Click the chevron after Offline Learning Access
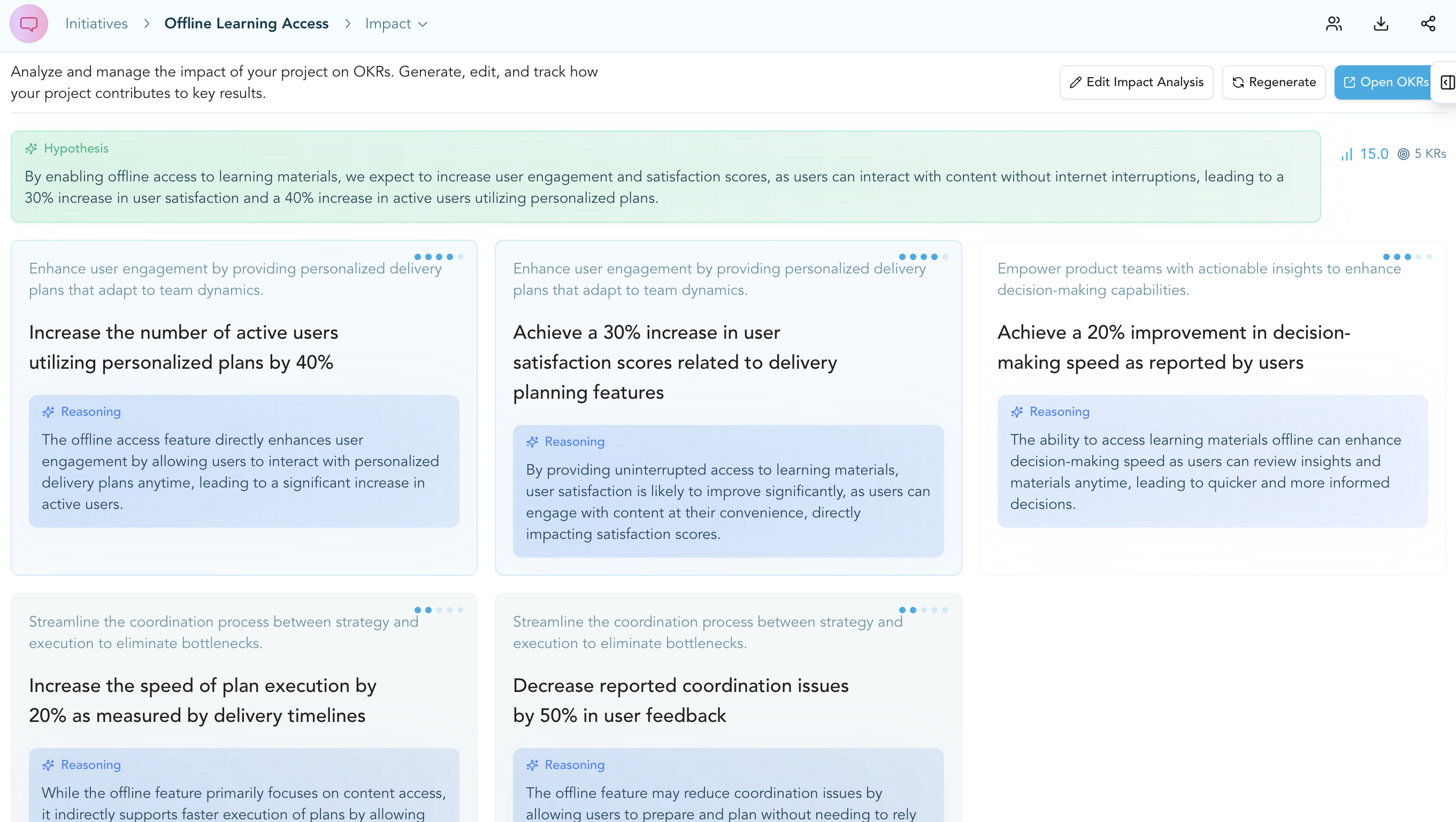 click(x=347, y=24)
